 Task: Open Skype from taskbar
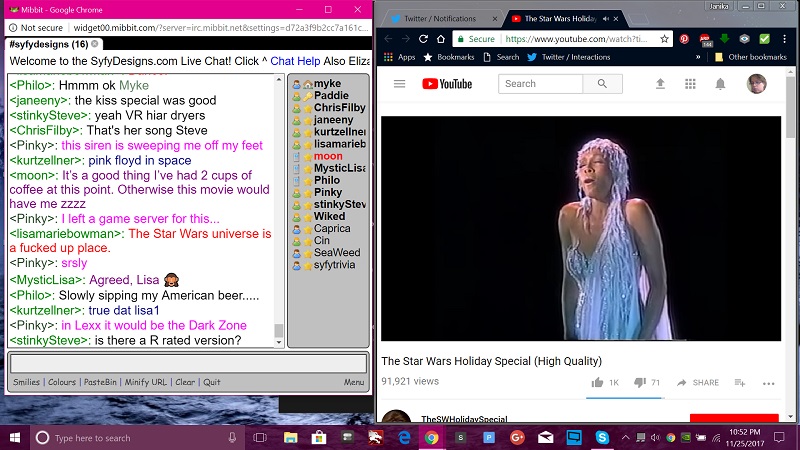pyautogui.click(x=602, y=438)
